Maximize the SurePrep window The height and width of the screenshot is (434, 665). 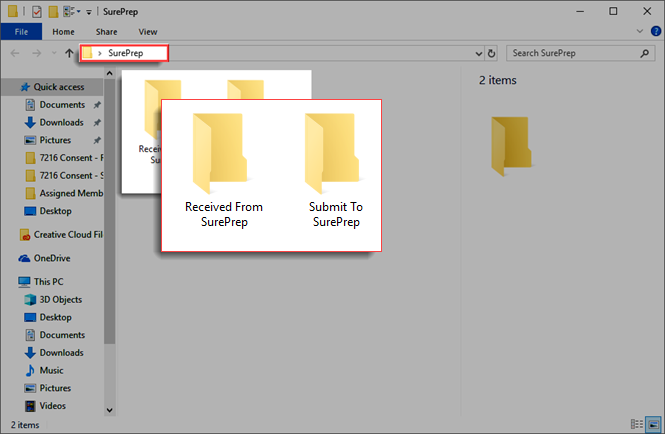(613, 11)
